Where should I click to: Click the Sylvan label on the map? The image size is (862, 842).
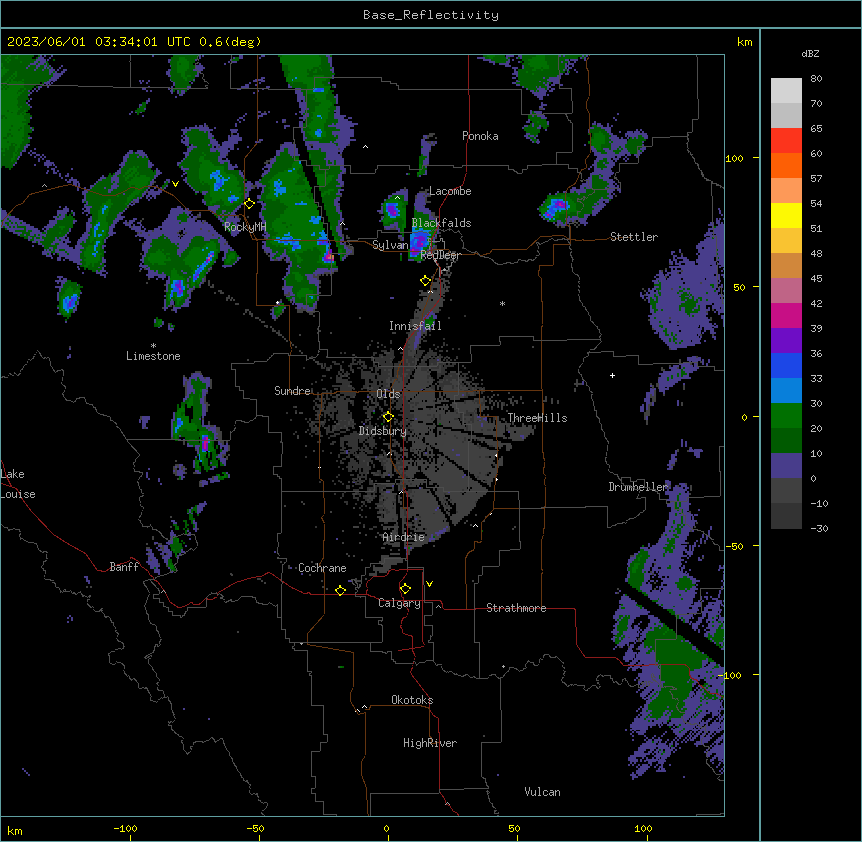pos(390,245)
